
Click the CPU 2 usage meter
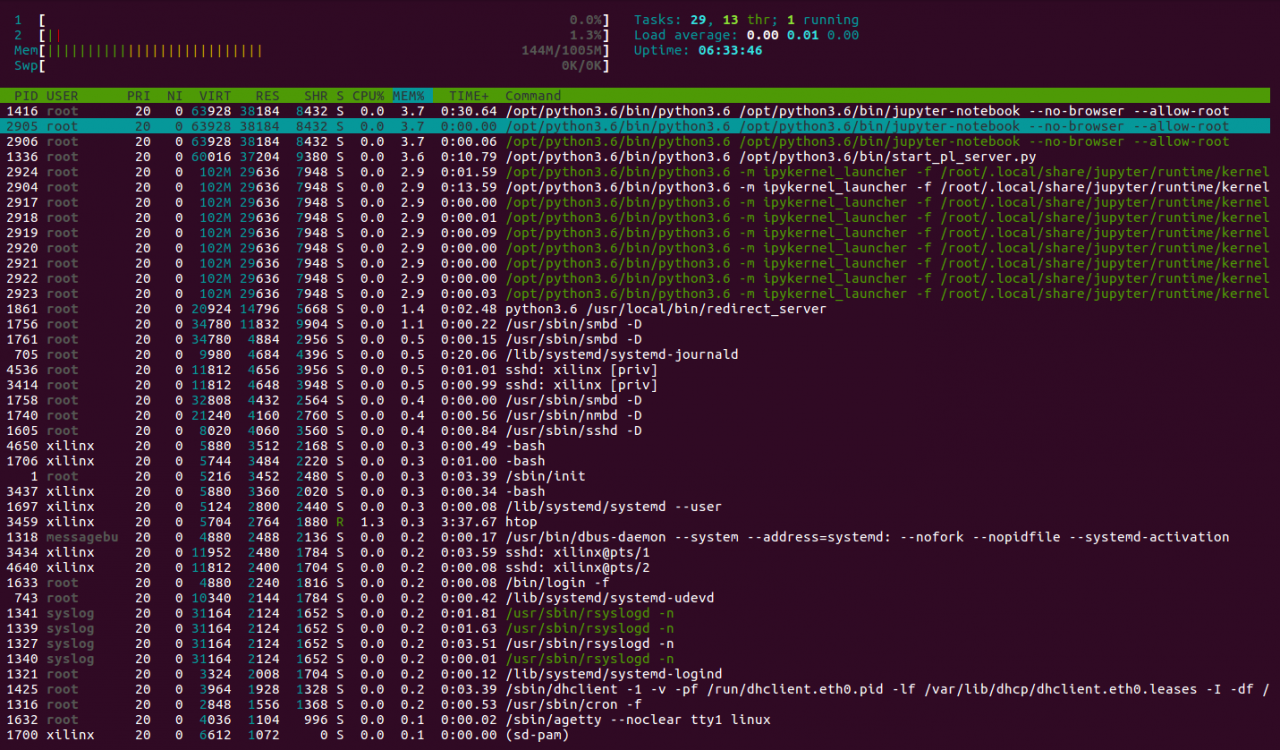click(310, 35)
